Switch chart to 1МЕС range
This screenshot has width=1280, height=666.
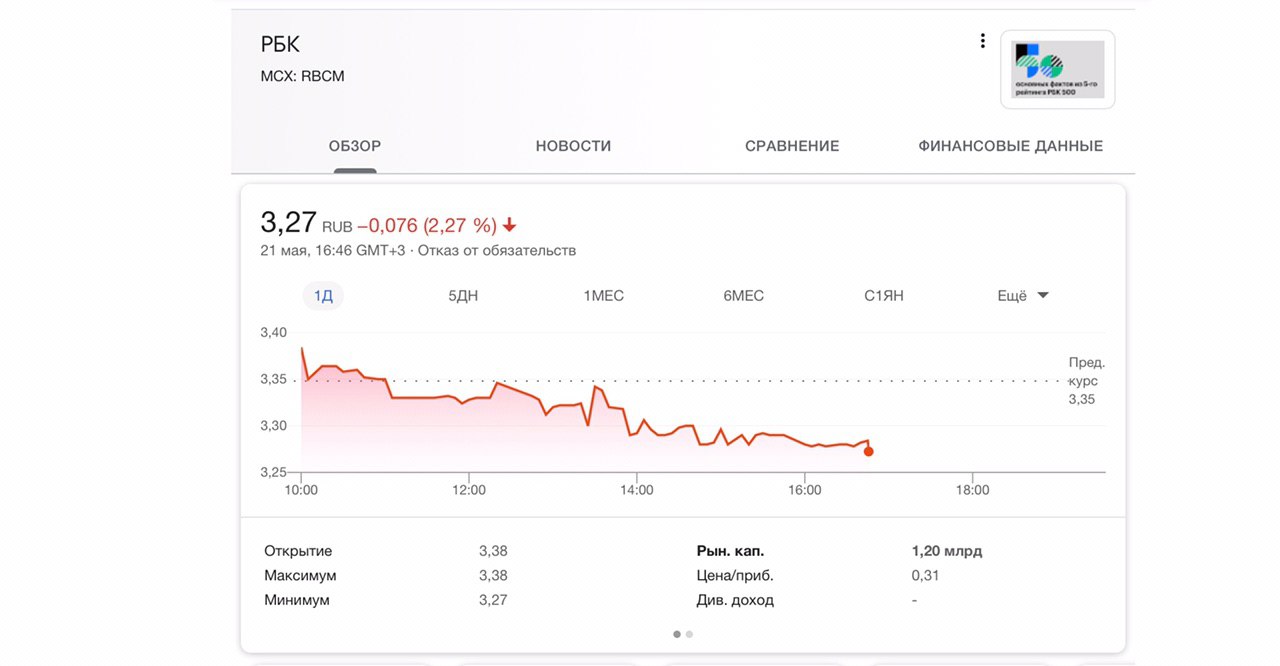pos(604,296)
